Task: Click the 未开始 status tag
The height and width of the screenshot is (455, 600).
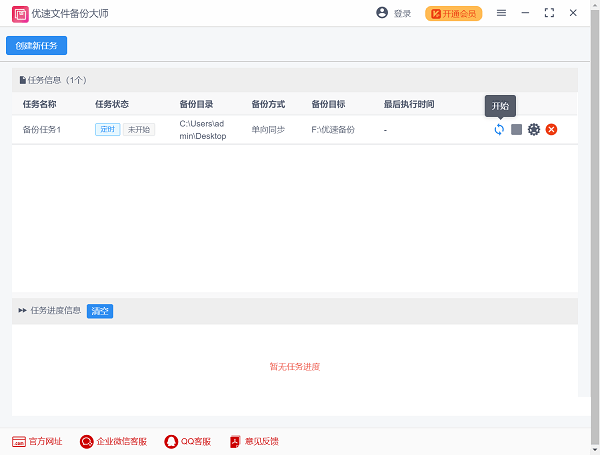Action: point(139,129)
